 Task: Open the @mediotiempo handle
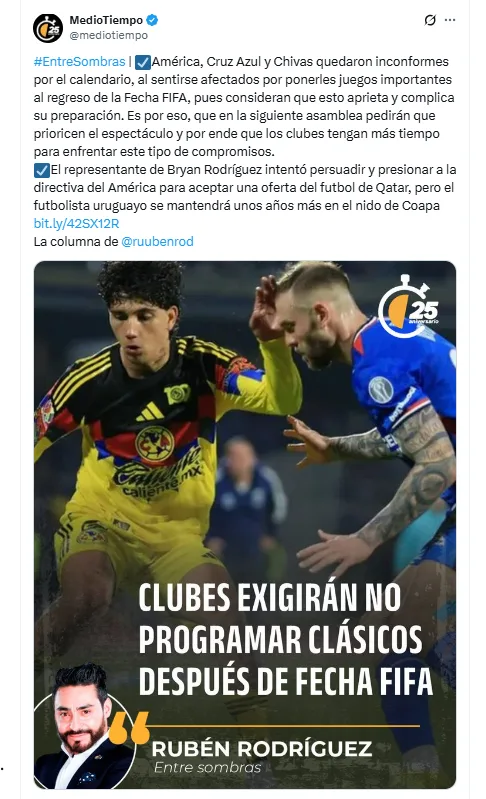coord(109,35)
